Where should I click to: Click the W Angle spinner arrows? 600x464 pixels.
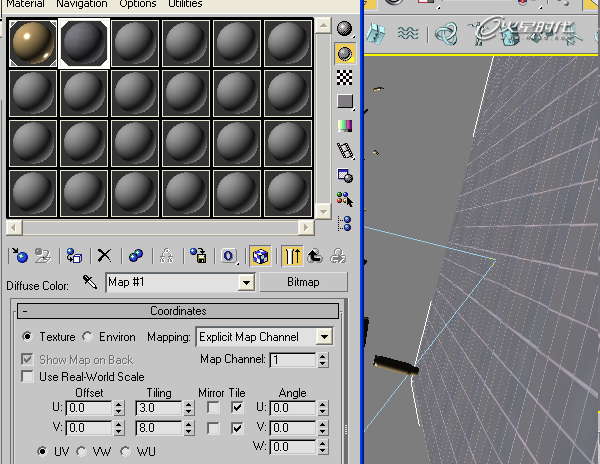pos(323,446)
